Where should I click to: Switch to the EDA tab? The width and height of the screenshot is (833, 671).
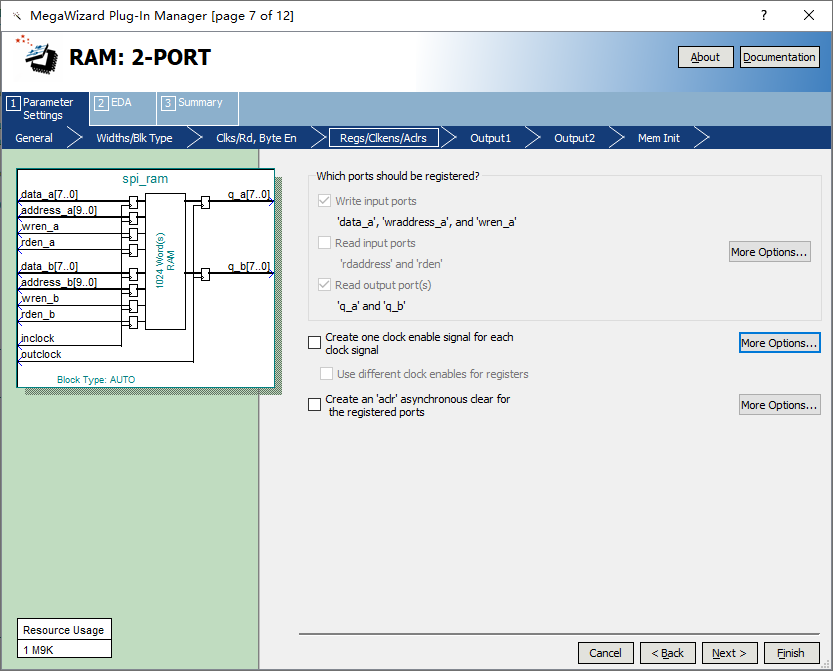click(x=121, y=103)
